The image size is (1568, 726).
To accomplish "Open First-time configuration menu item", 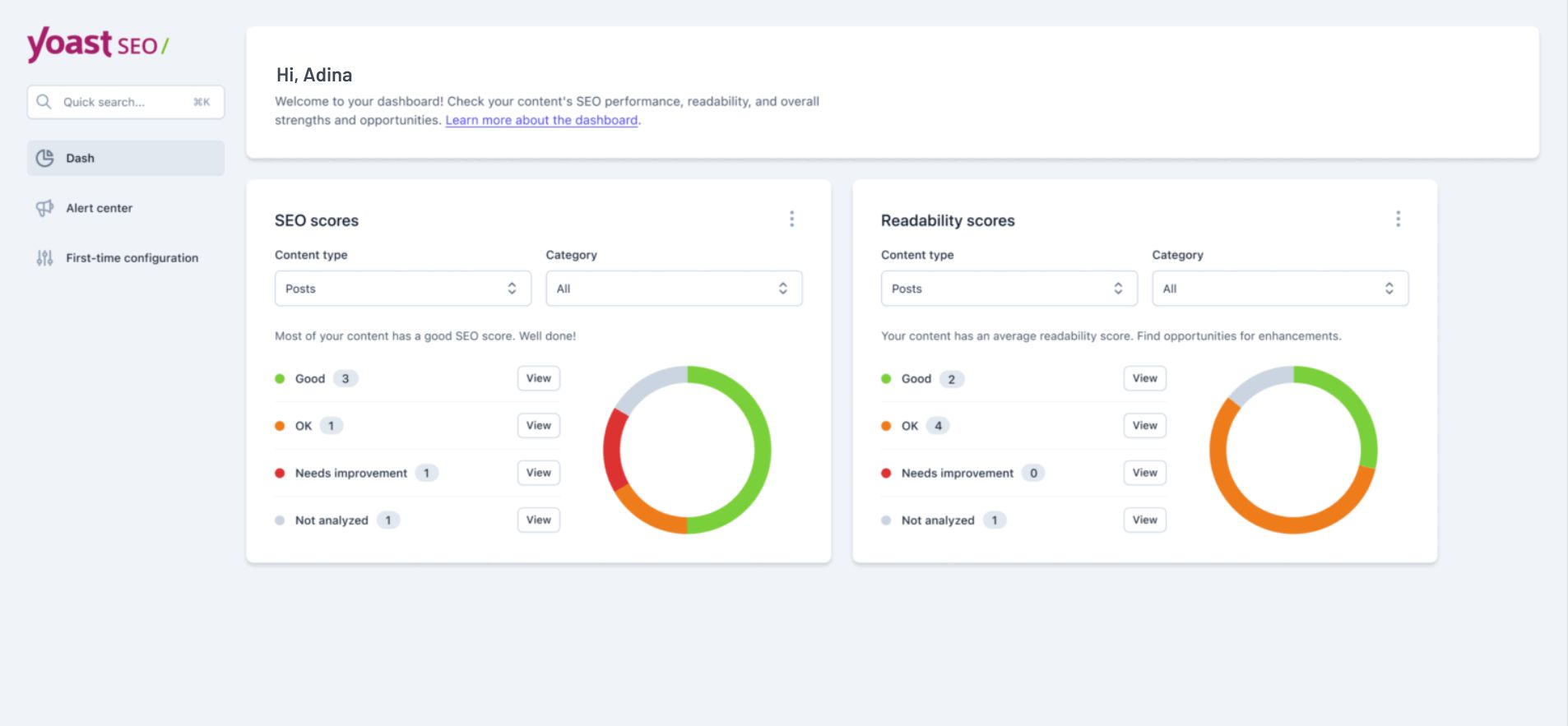I will [132, 258].
